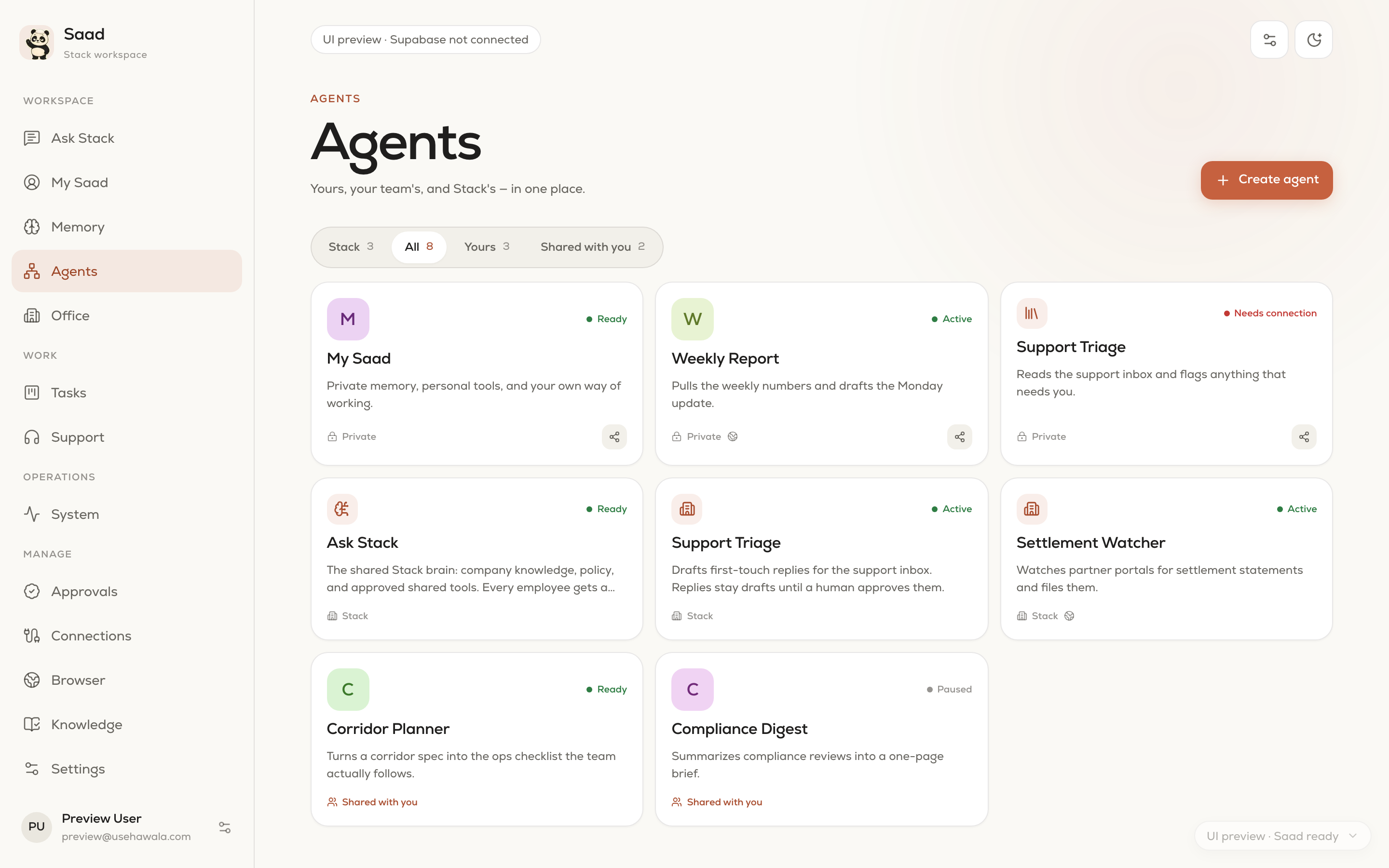Click the green C avatar on Corridor Planner
Image resolution: width=1389 pixels, height=868 pixels.
[x=348, y=690]
